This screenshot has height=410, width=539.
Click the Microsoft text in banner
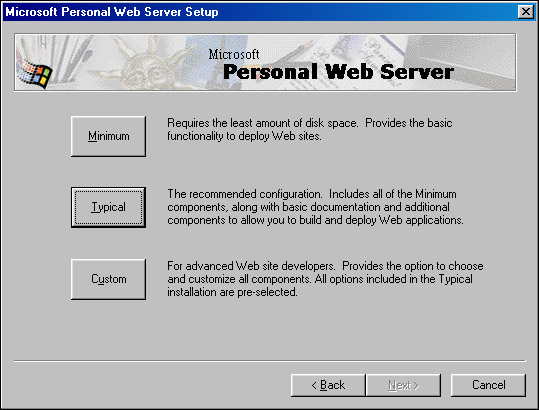[x=234, y=54]
